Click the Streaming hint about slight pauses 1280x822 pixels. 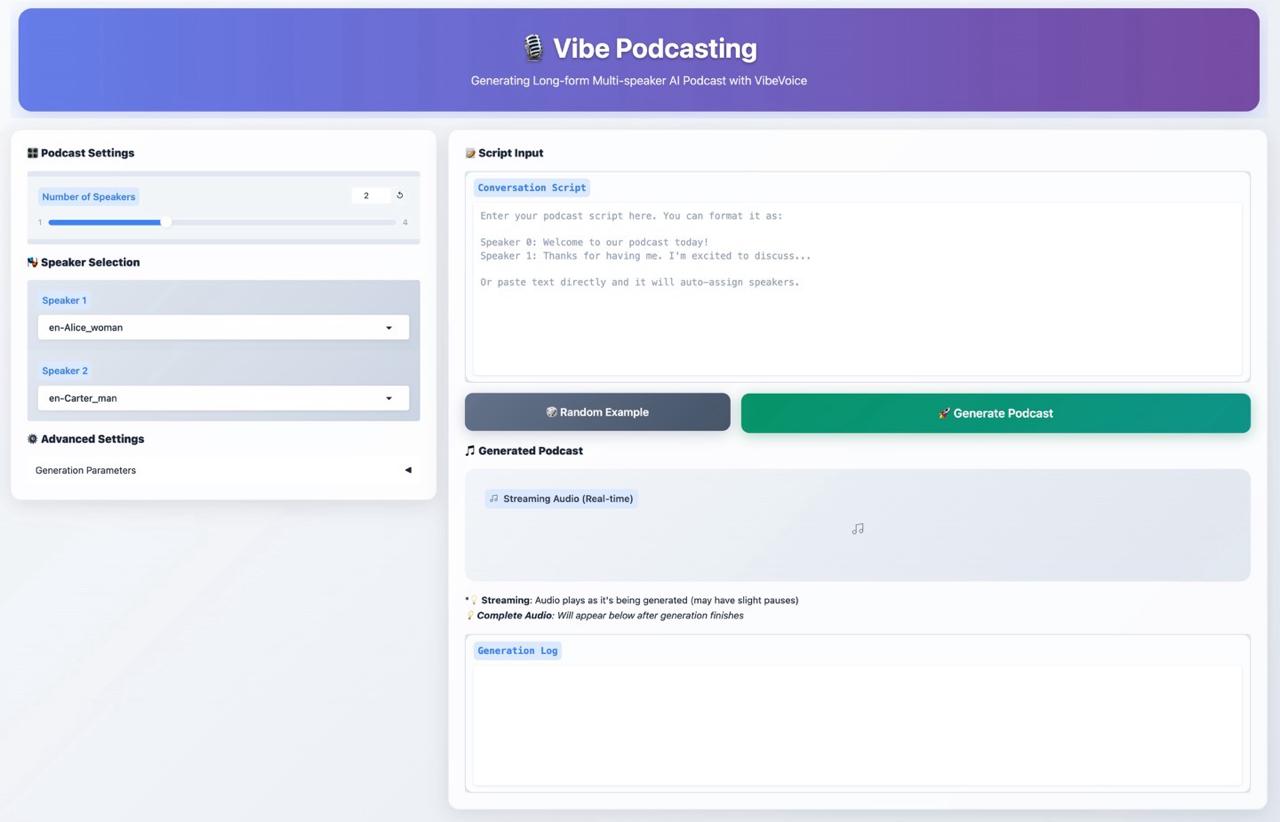point(639,600)
